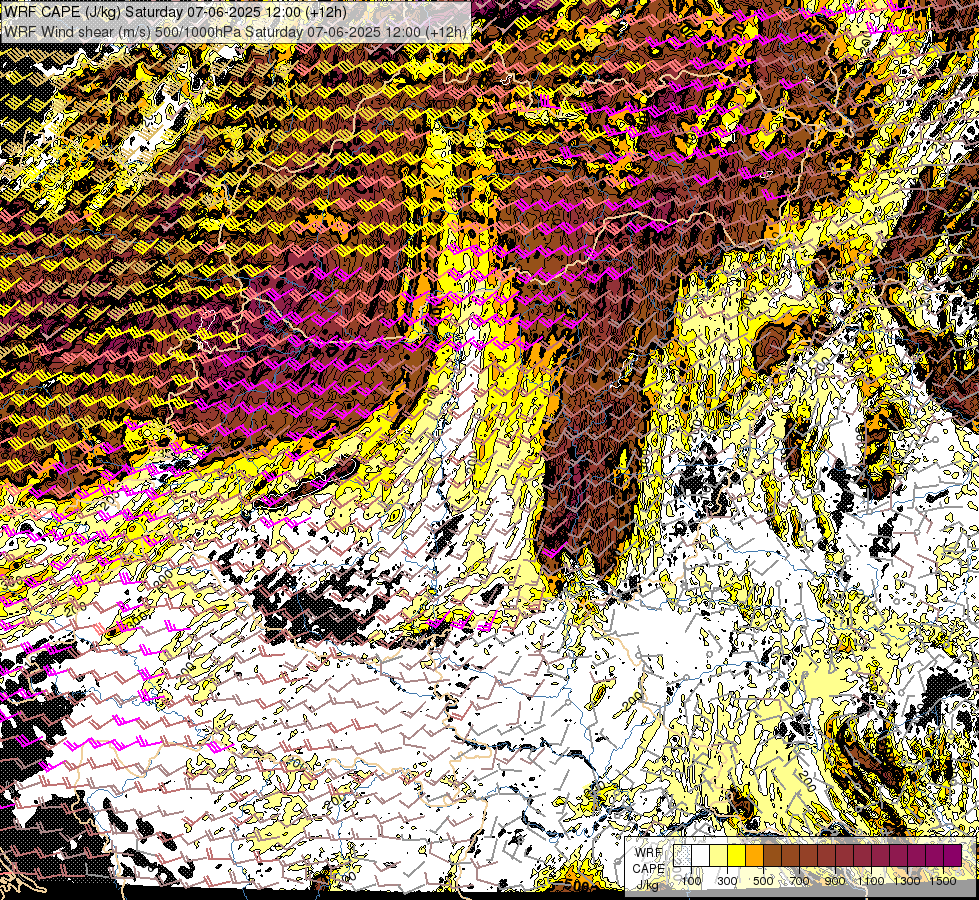
Task: Click the 300 legend value
Action: pyautogui.click(x=727, y=881)
